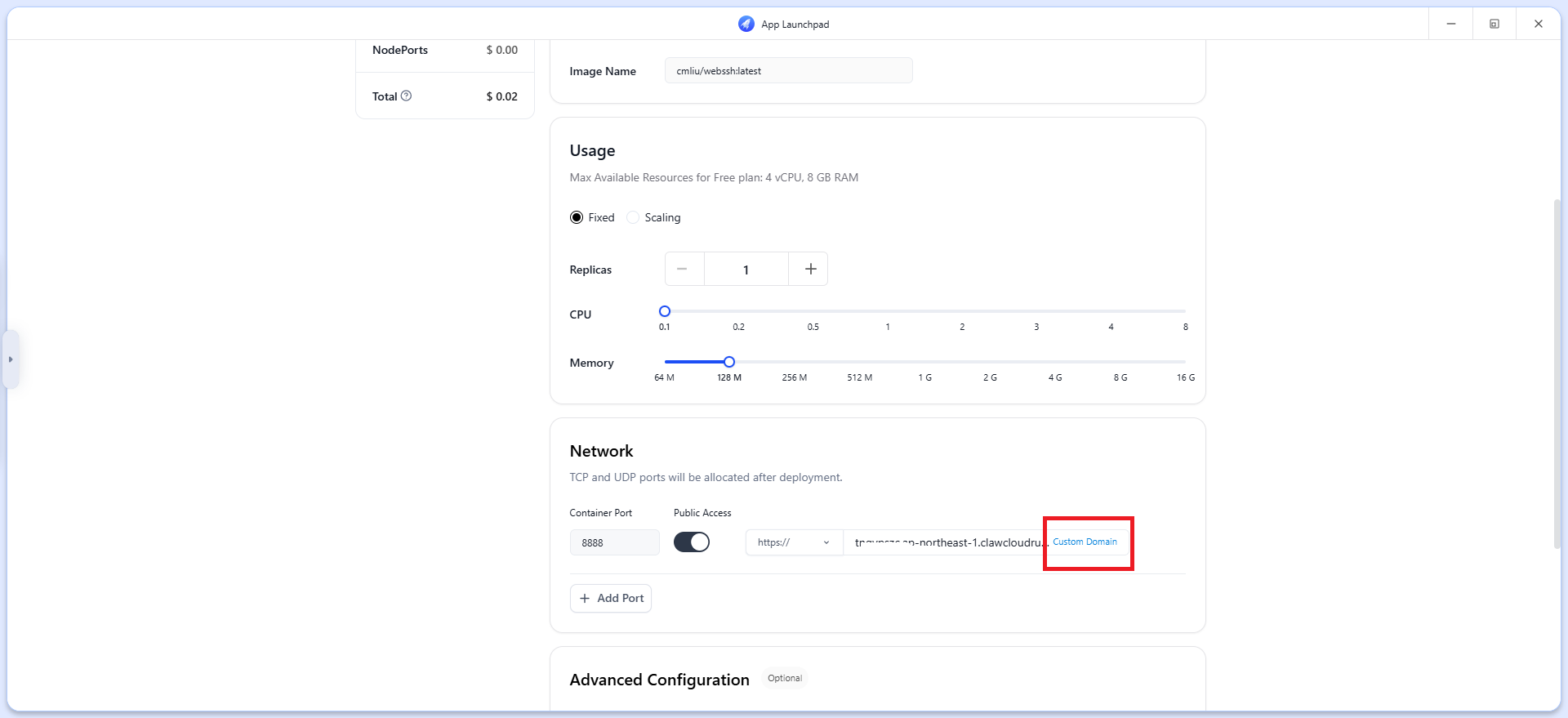Viewport: 1568px width, 718px height.
Task: Set CPU slider to 1 core
Action: (x=888, y=311)
